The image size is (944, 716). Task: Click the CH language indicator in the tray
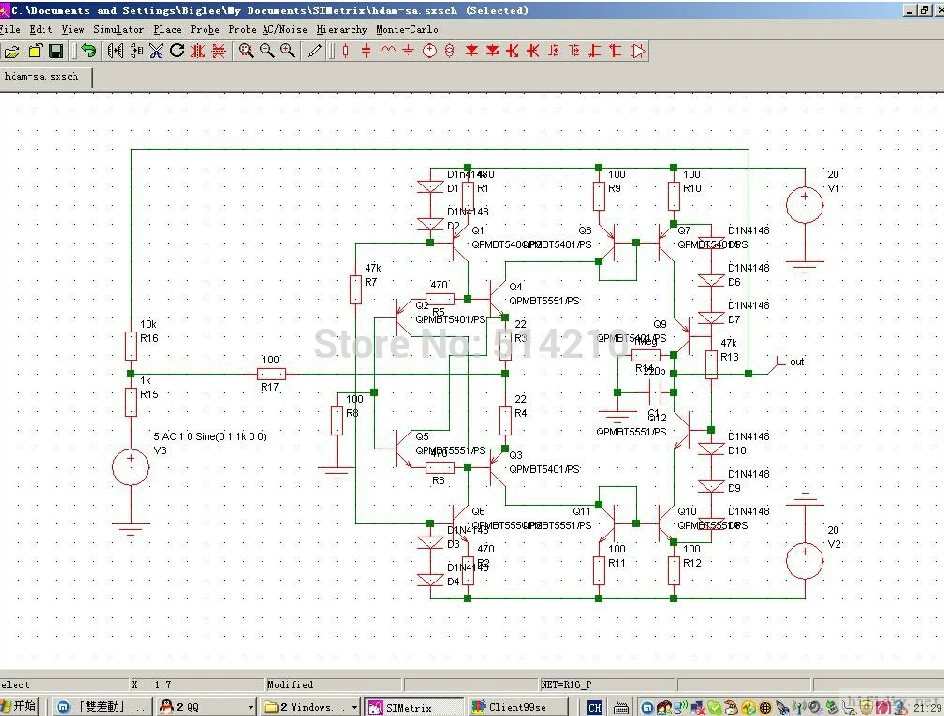[x=594, y=708]
